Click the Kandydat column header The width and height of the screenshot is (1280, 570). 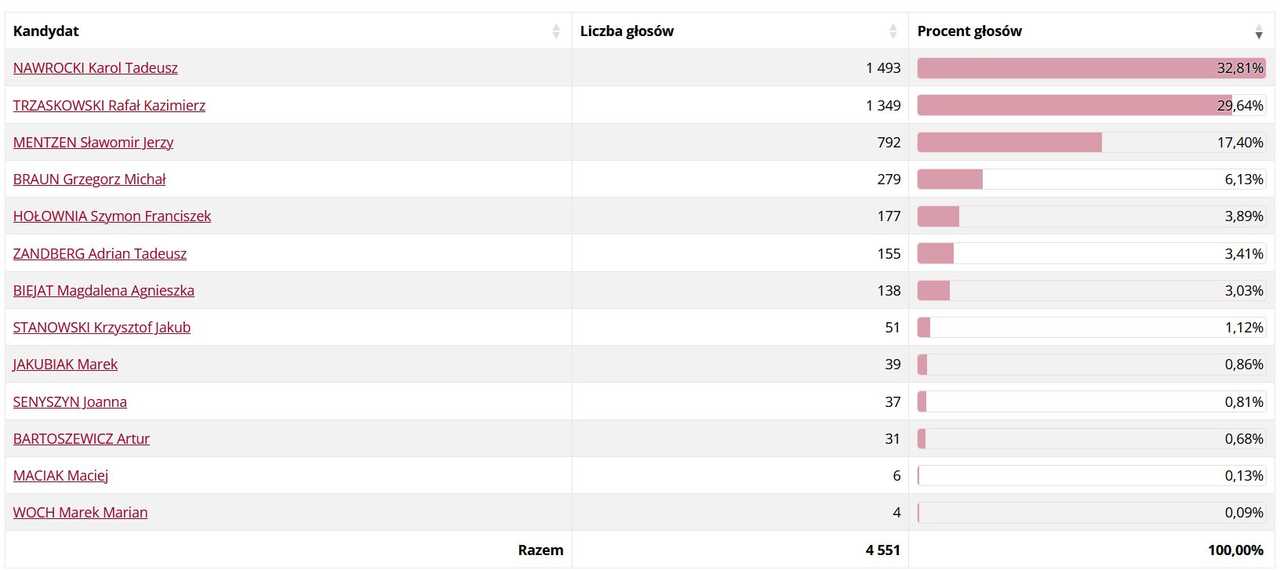[288, 31]
